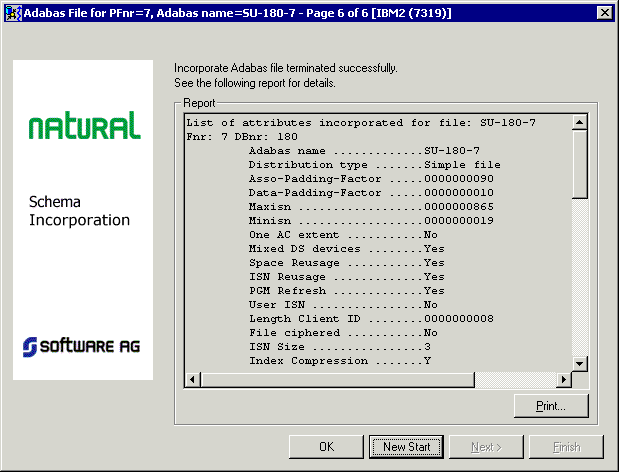This screenshot has width=620, height=473.
Task: Click the vertical scrollbar thumb in the report
Action: coord(579,165)
